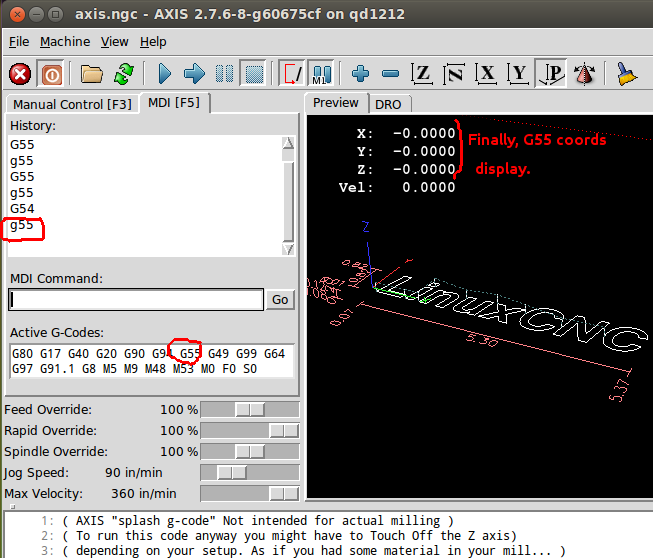Switch to side X view
Screen dimensions: 653x558
[x=486, y=74]
